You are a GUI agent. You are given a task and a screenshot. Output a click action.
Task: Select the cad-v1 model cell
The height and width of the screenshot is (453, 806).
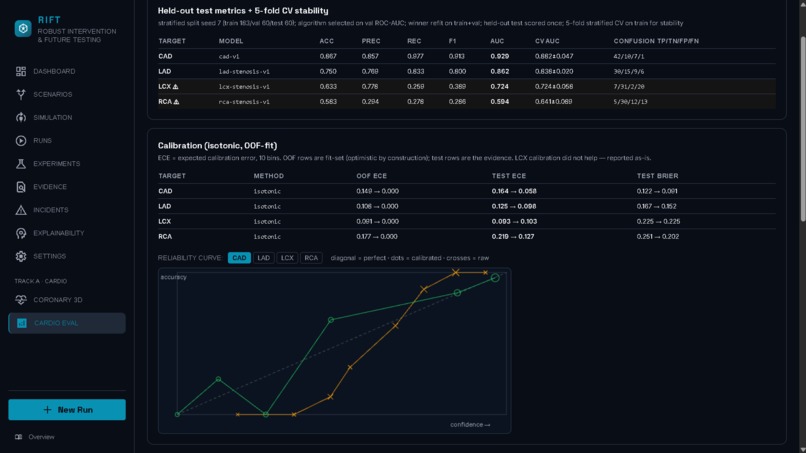pos(229,57)
